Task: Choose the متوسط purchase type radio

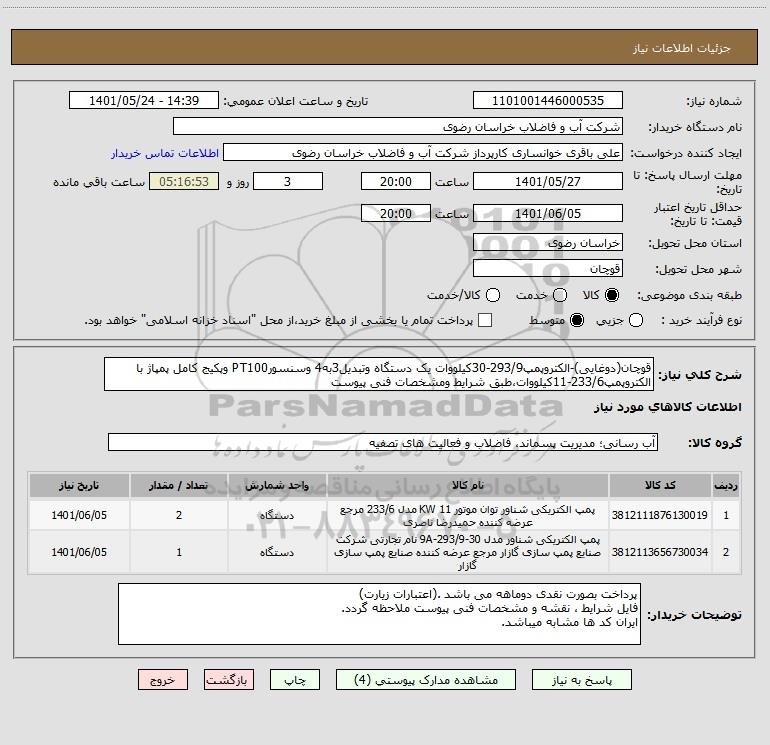Action: [577, 320]
